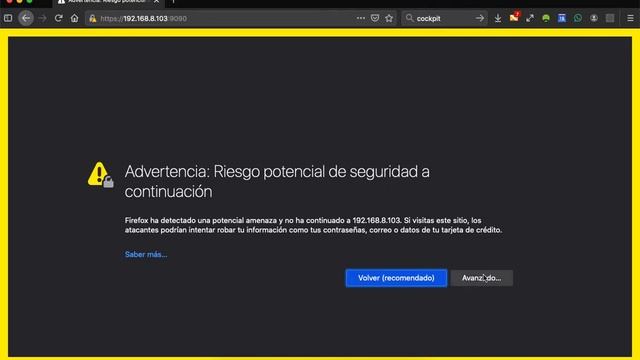Open the Firefox home page
This screenshot has width=640, height=360.
74,18
